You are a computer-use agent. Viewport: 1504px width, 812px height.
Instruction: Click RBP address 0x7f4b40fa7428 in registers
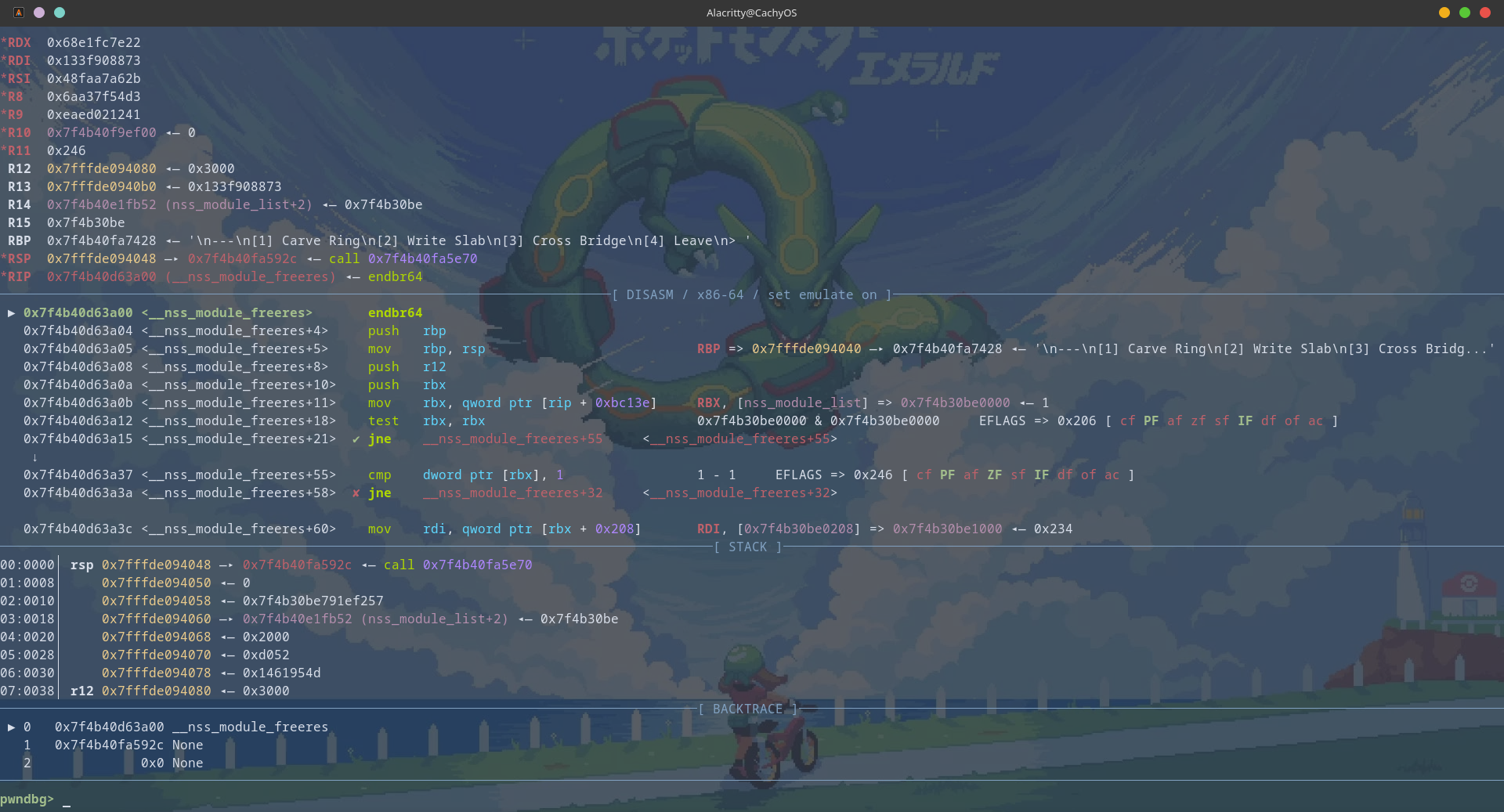click(x=102, y=240)
